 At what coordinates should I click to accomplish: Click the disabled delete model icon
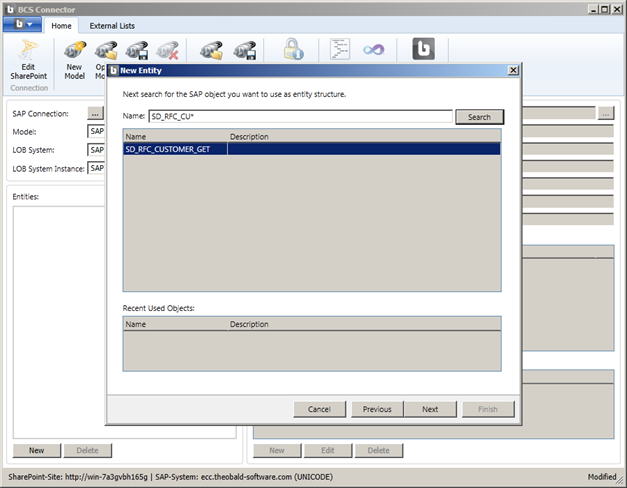(x=167, y=50)
